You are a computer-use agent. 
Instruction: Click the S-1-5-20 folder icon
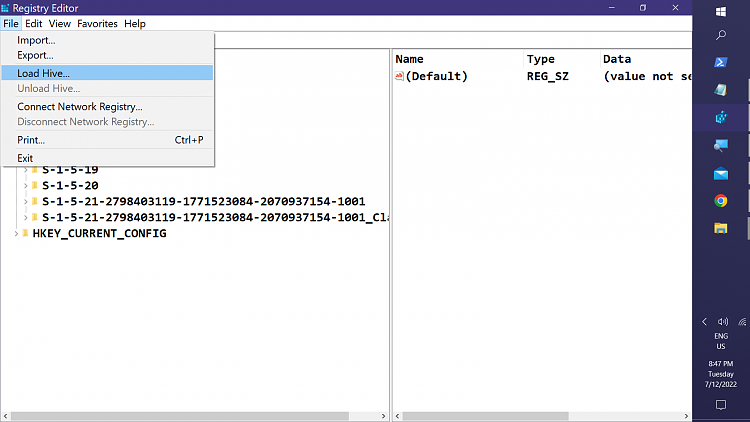(x=34, y=185)
